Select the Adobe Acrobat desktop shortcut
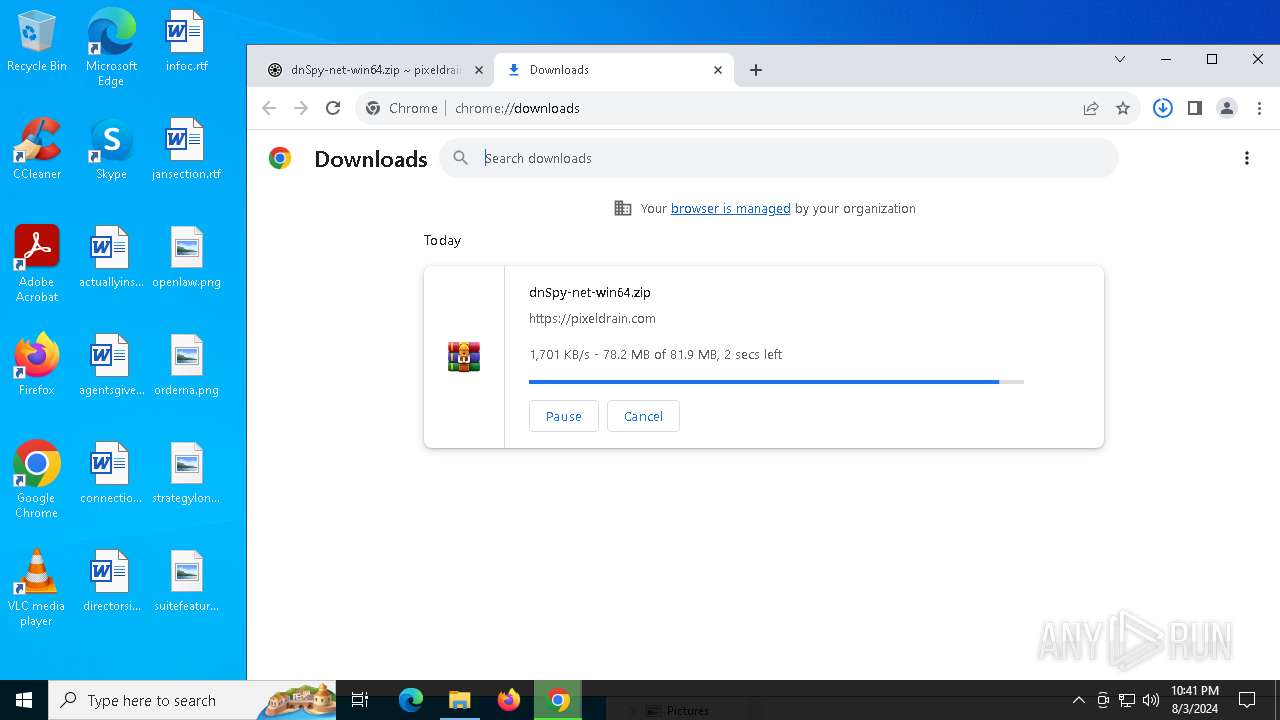 tap(37, 264)
